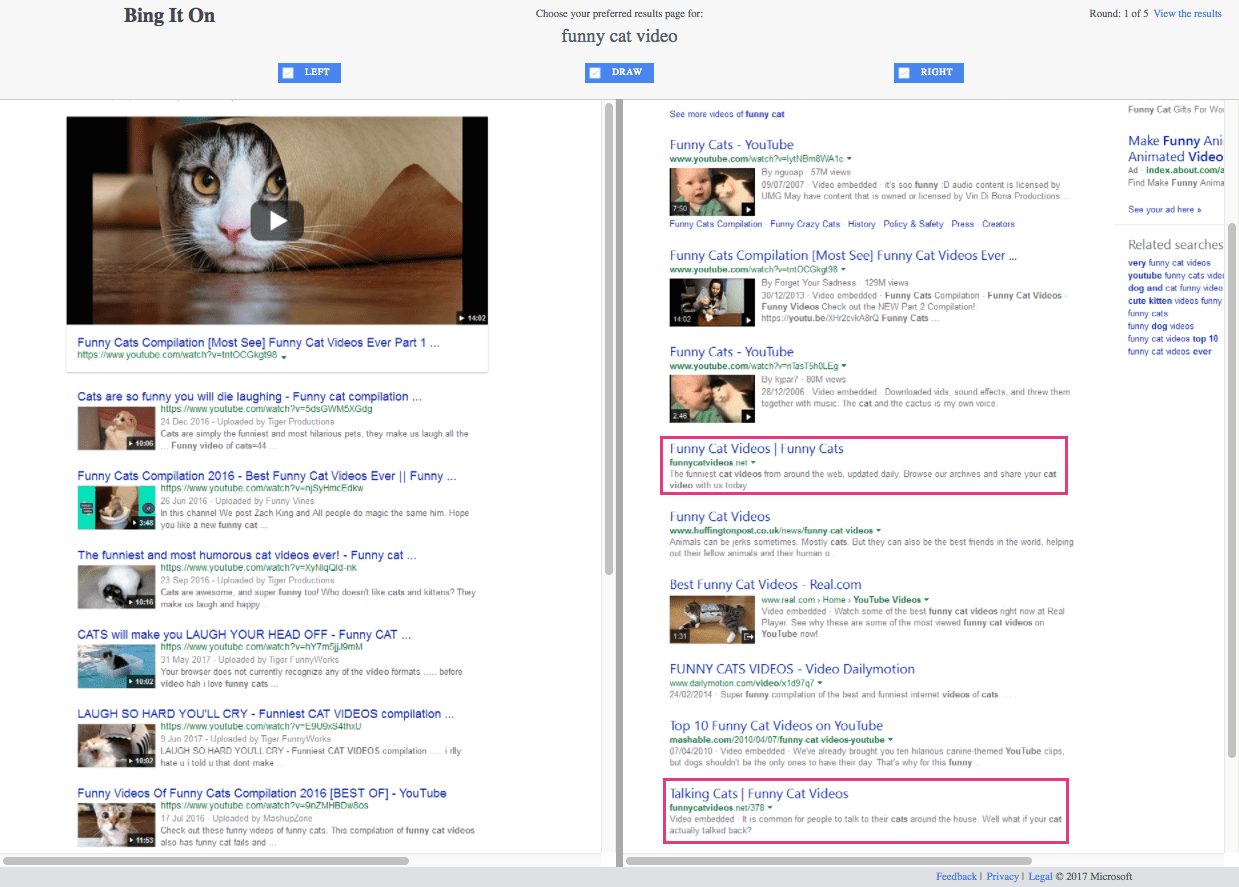Click the right pane horizontal scrollbar
1239x887 pixels.
point(828,861)
